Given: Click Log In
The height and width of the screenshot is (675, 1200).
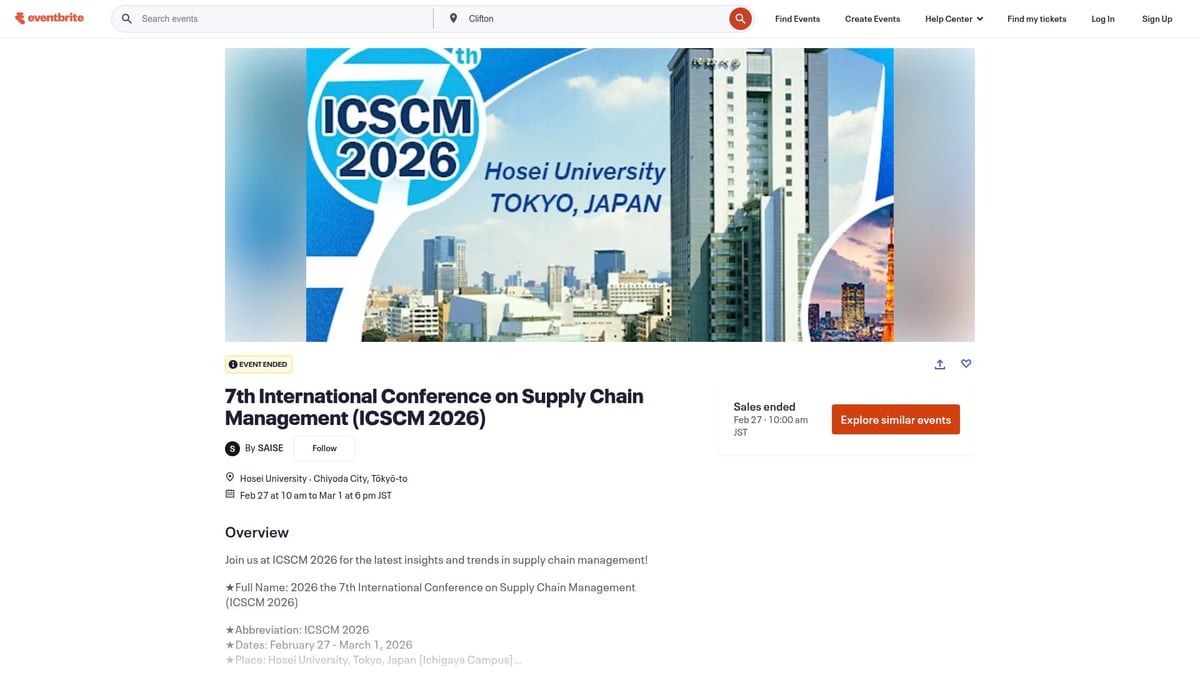Looking at the screenshot, I should 1102,18.
